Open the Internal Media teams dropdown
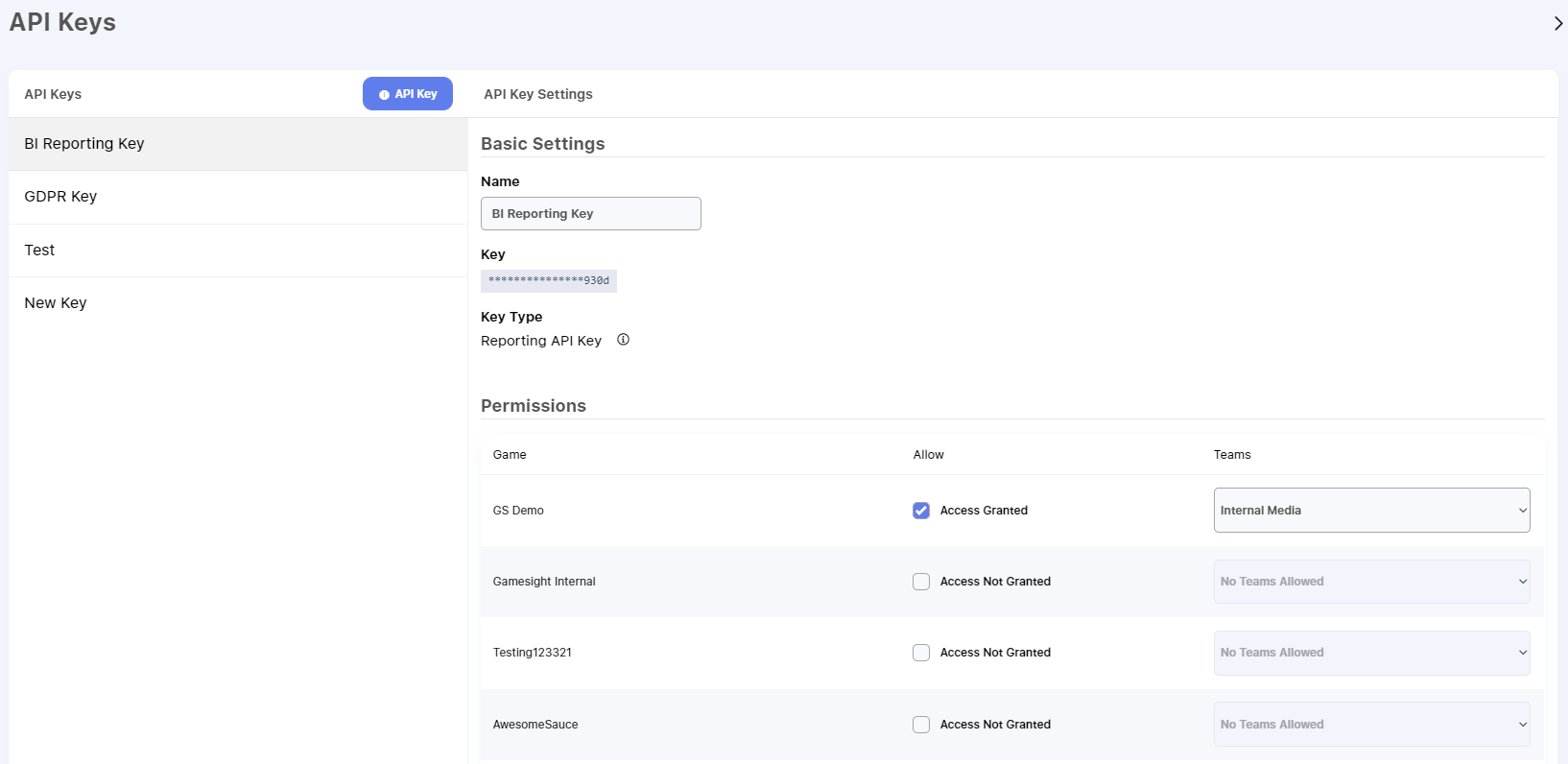The width and height of the screenshot is (1568, 764). click(x=1371, y=511)
